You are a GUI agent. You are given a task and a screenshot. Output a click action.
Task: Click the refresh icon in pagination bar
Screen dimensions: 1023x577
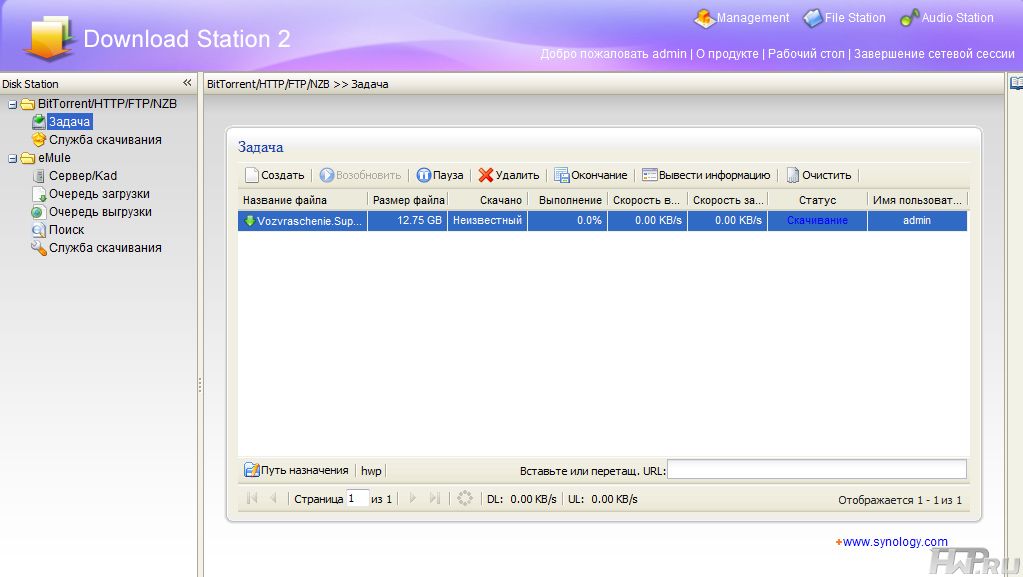[464, 498]
